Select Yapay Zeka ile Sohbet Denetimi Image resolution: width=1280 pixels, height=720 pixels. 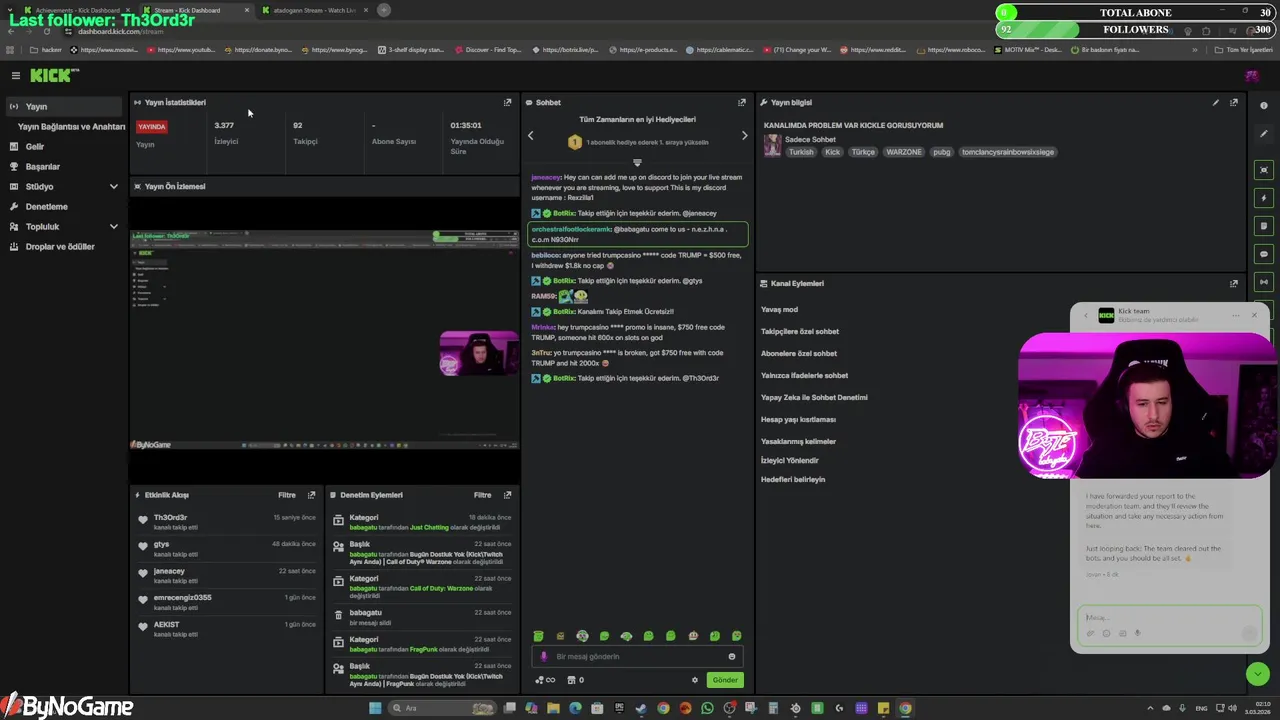814,397
